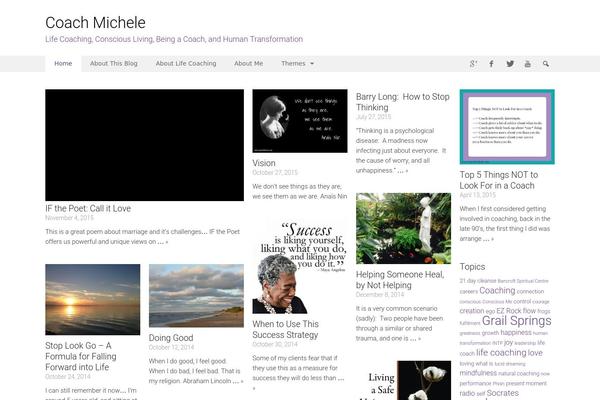Select the 'EZ Rock' topic tag

509,311
